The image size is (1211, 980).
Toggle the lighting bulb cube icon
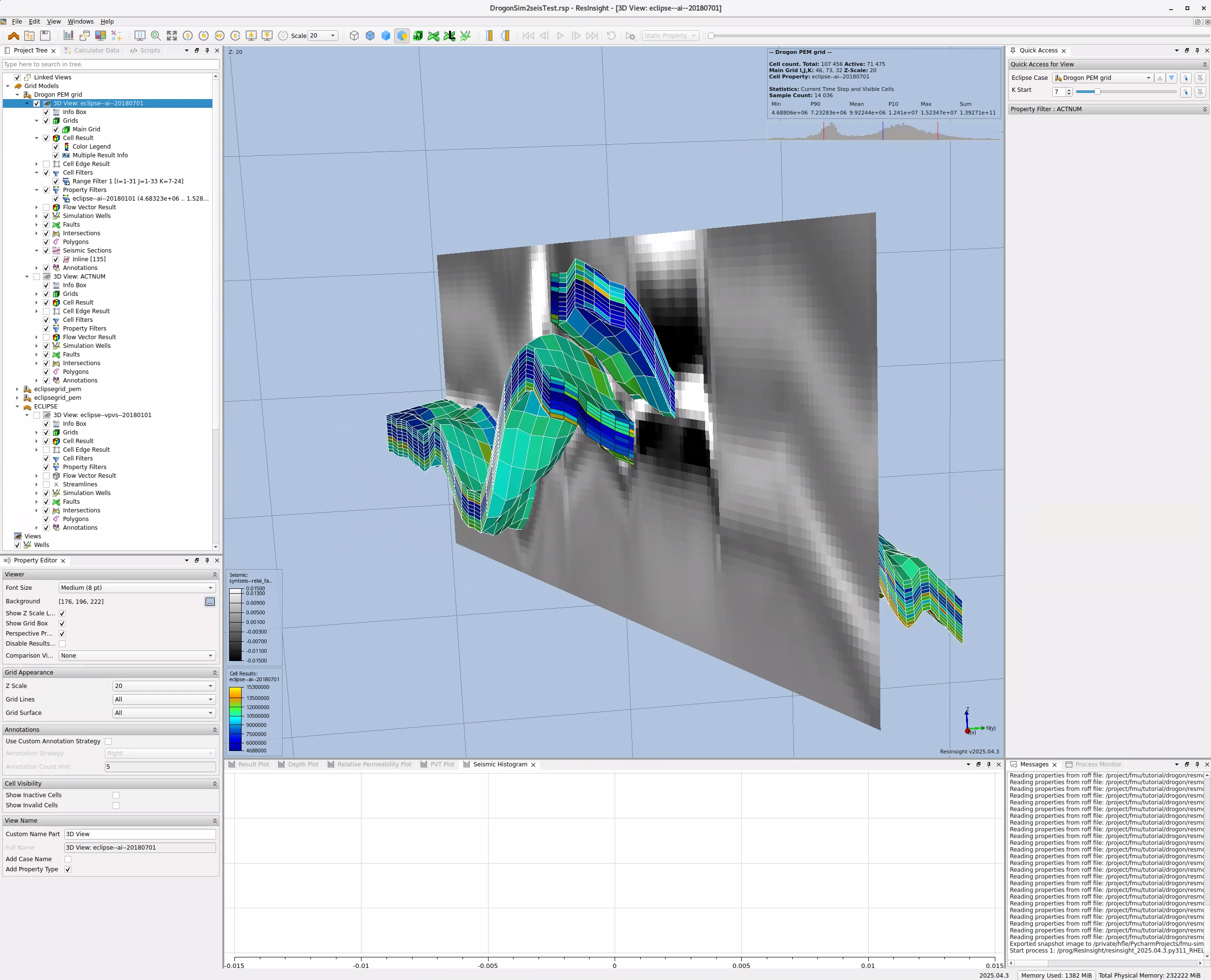coord(401,36)
